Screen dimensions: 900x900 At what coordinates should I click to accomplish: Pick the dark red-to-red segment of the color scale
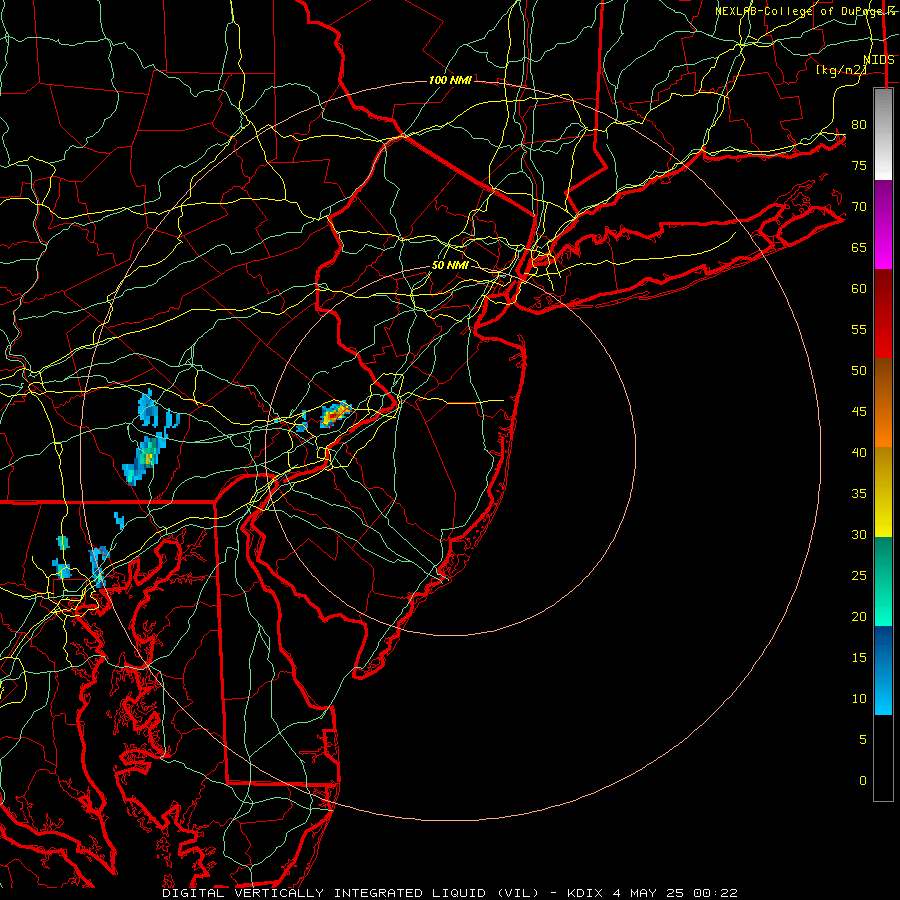pyautogui.click(x=883, y=313)
